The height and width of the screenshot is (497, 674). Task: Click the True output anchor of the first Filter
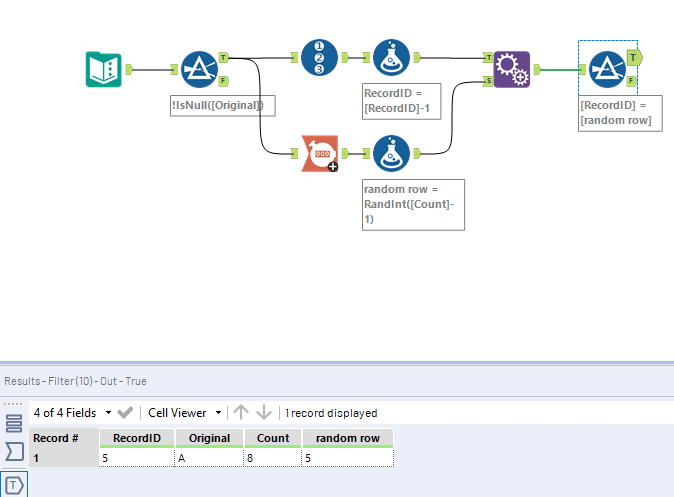click(x=224, y=57)
